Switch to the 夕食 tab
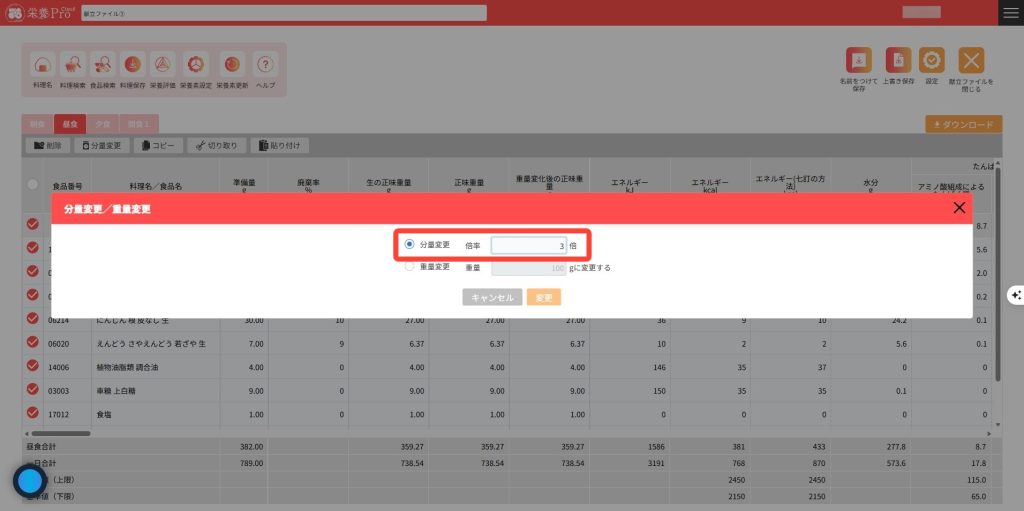Image resolution: width=1024 pixels, height=511 pixels. pyautogui.click(x=102, y=124)
